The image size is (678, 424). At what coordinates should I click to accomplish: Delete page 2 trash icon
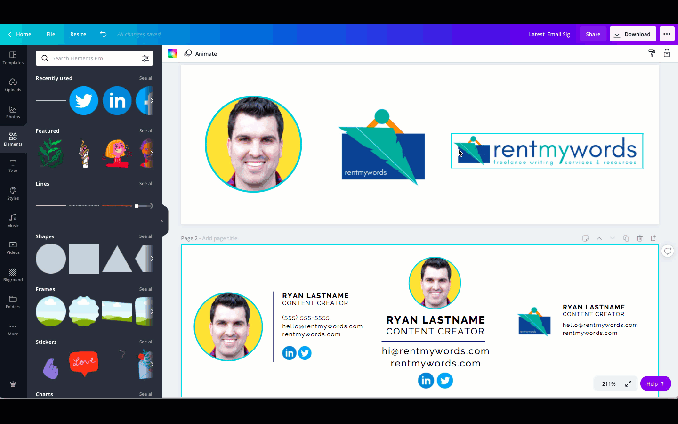[640, 238]
